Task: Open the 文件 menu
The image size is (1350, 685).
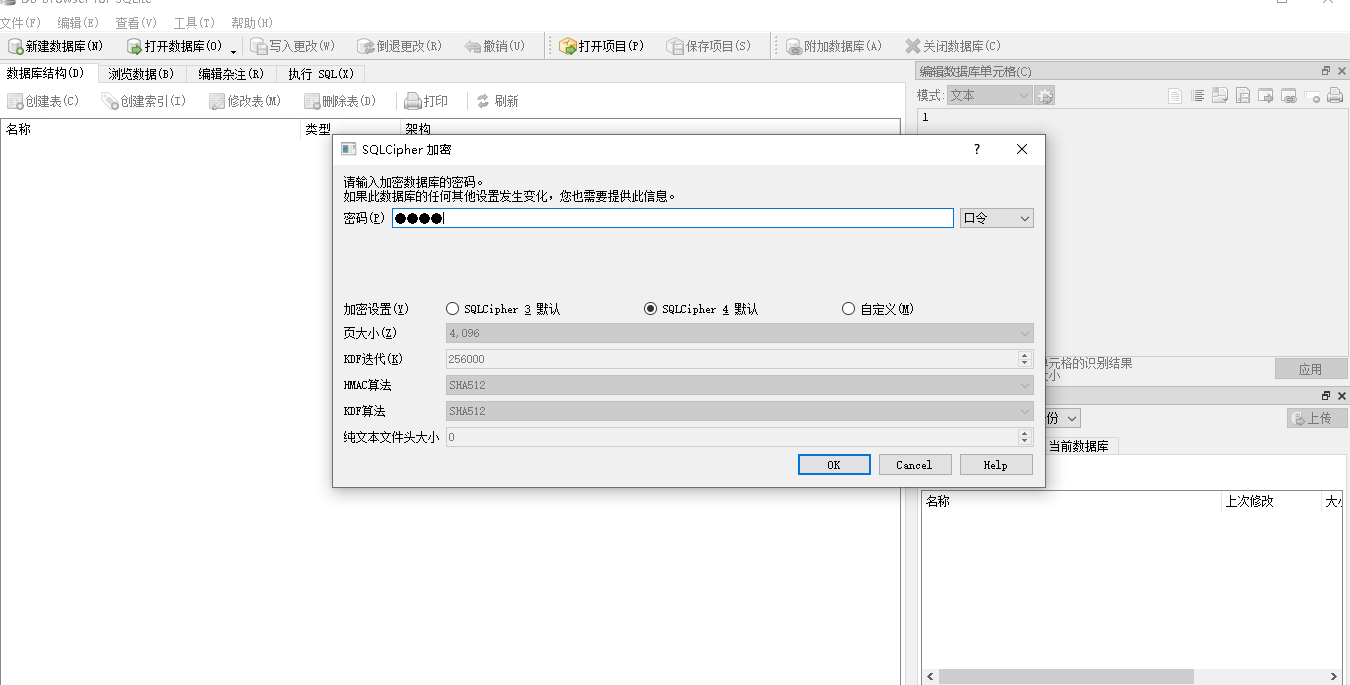Action: point(21,22)
